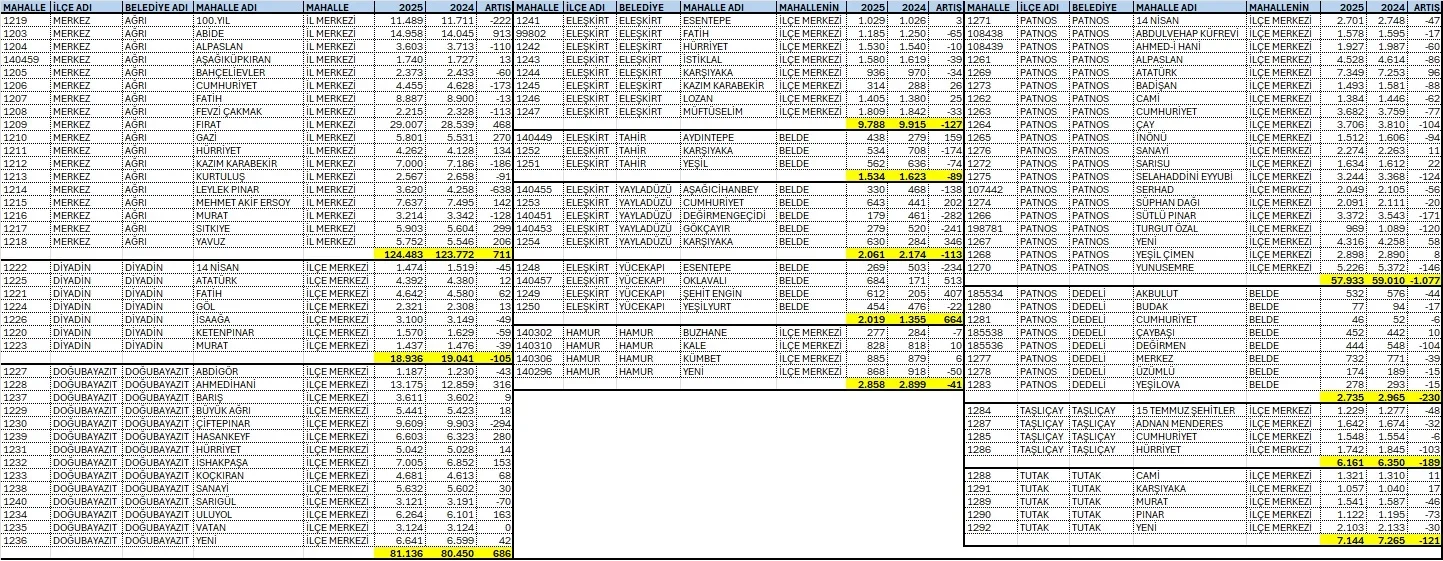Click the code cell 140459
The image size is (1443, 561).
pyautogui.click(x=25, y=59)
